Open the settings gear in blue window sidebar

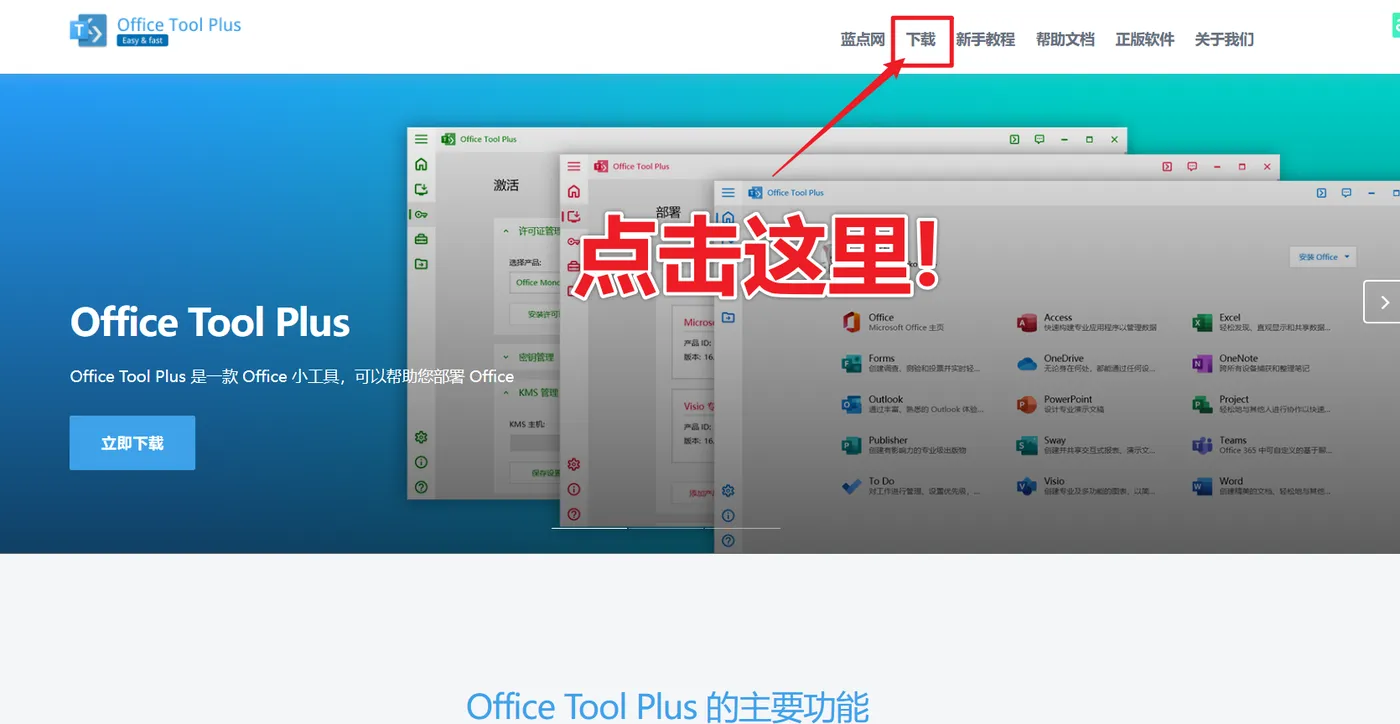click(728, 491)
